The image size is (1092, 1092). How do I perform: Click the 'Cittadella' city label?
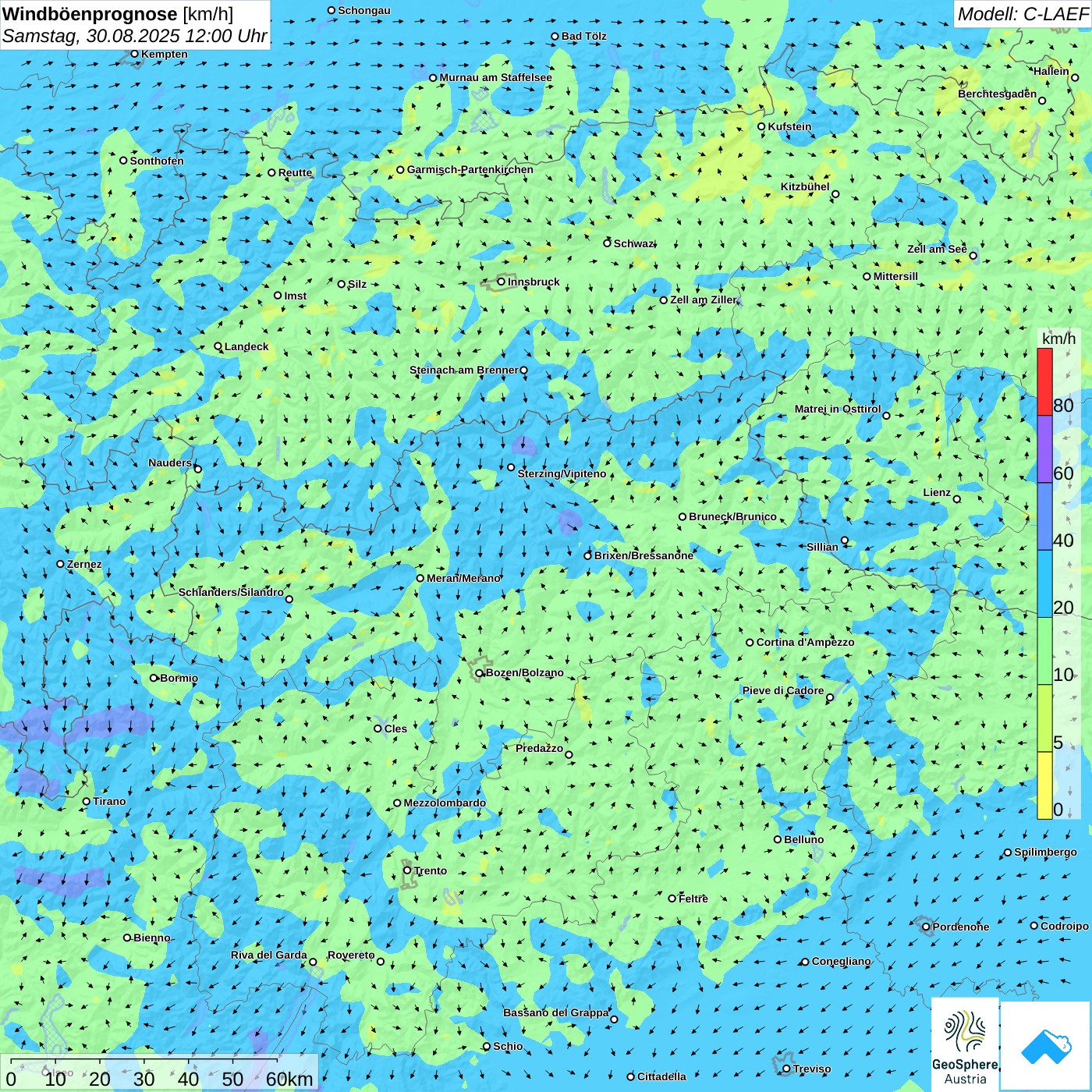coord(661,1076)
